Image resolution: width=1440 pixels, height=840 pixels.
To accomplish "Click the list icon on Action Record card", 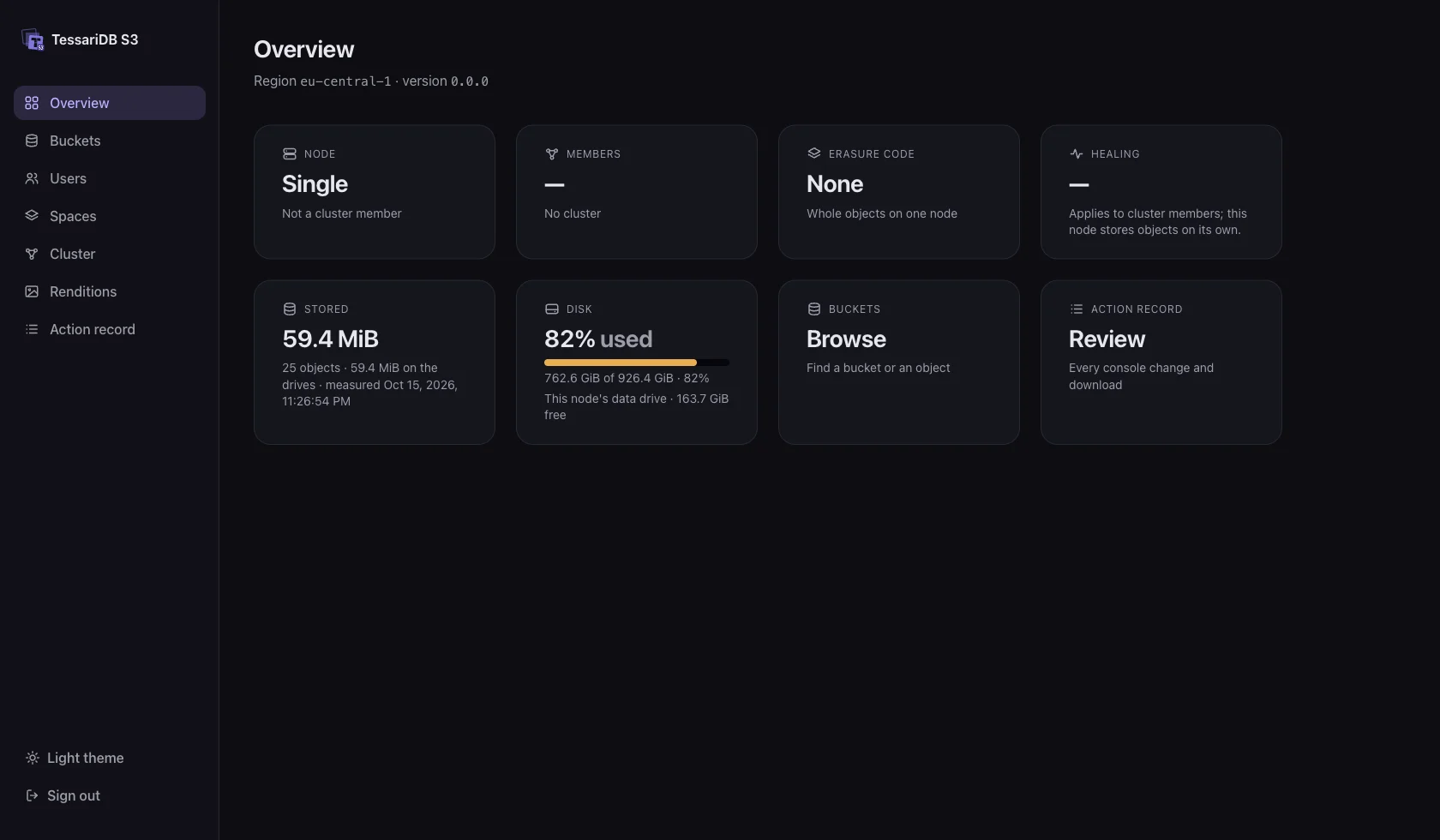I will tap(1077, 309).
